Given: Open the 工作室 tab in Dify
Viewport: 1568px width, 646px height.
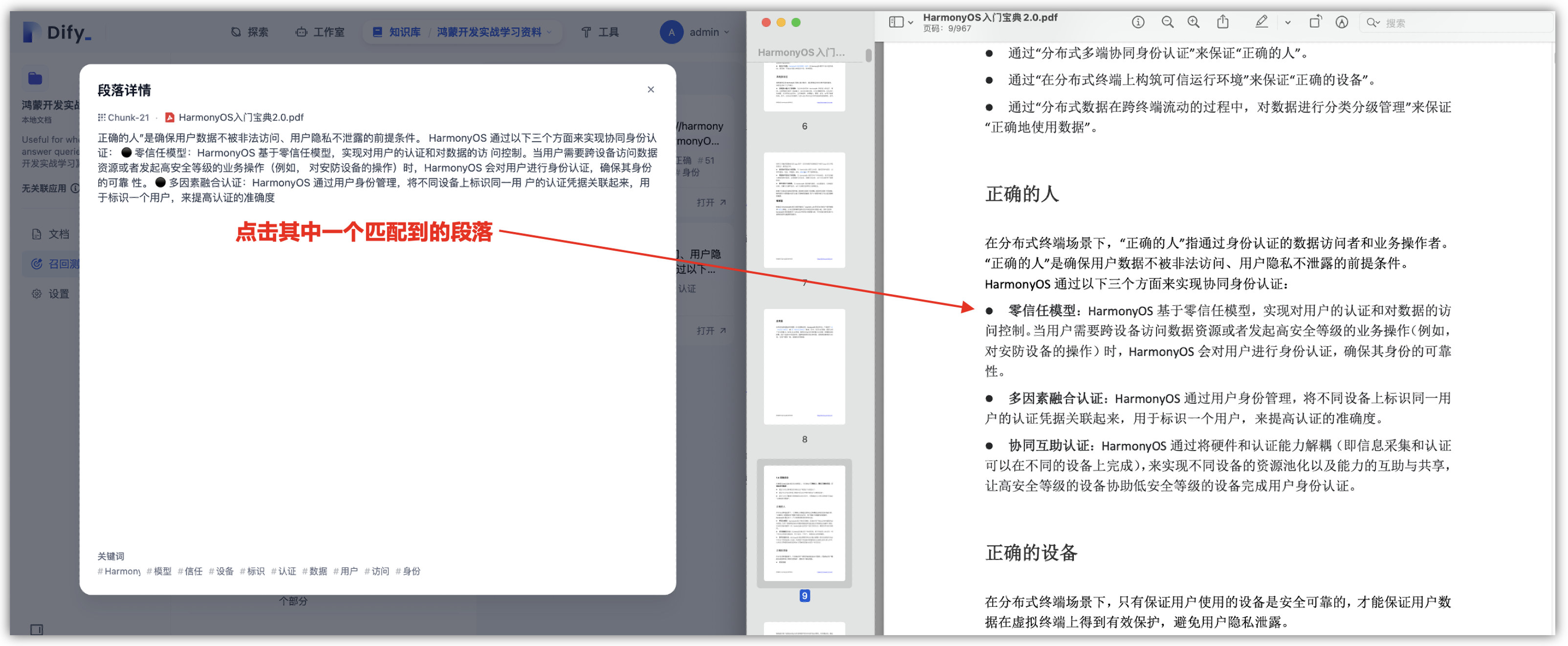Looking at the screenshot, I should (x=320, y=32).
